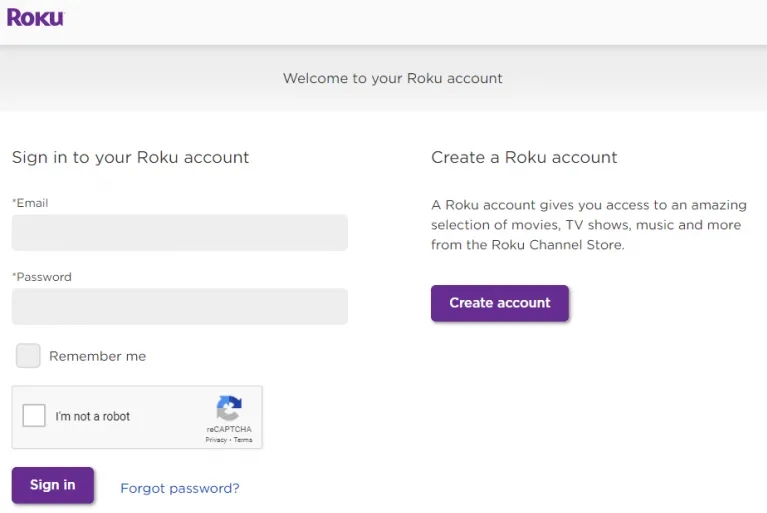Enable the Remember me checkbox
Viewport: 767px width, 513px height.
pyautogui.click(x=28, y=356)
